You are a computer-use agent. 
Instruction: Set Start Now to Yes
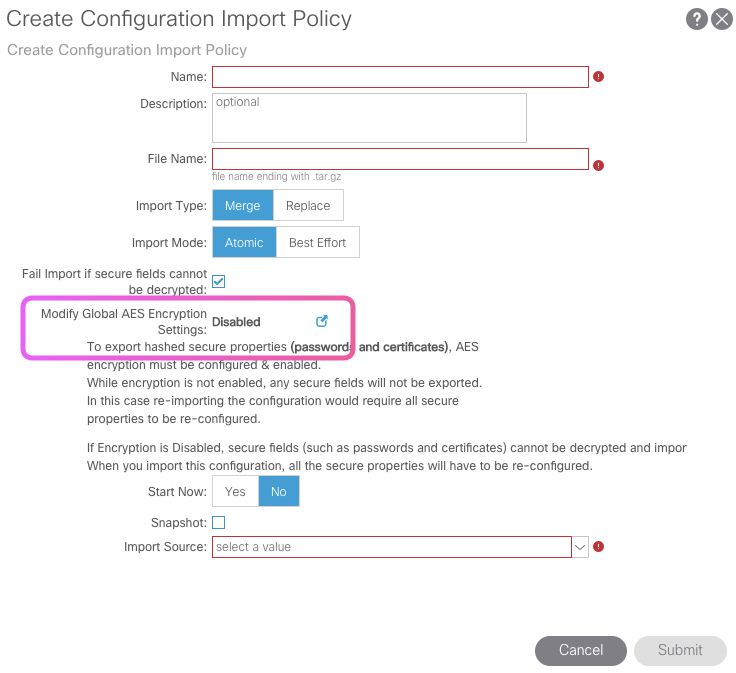235,491
